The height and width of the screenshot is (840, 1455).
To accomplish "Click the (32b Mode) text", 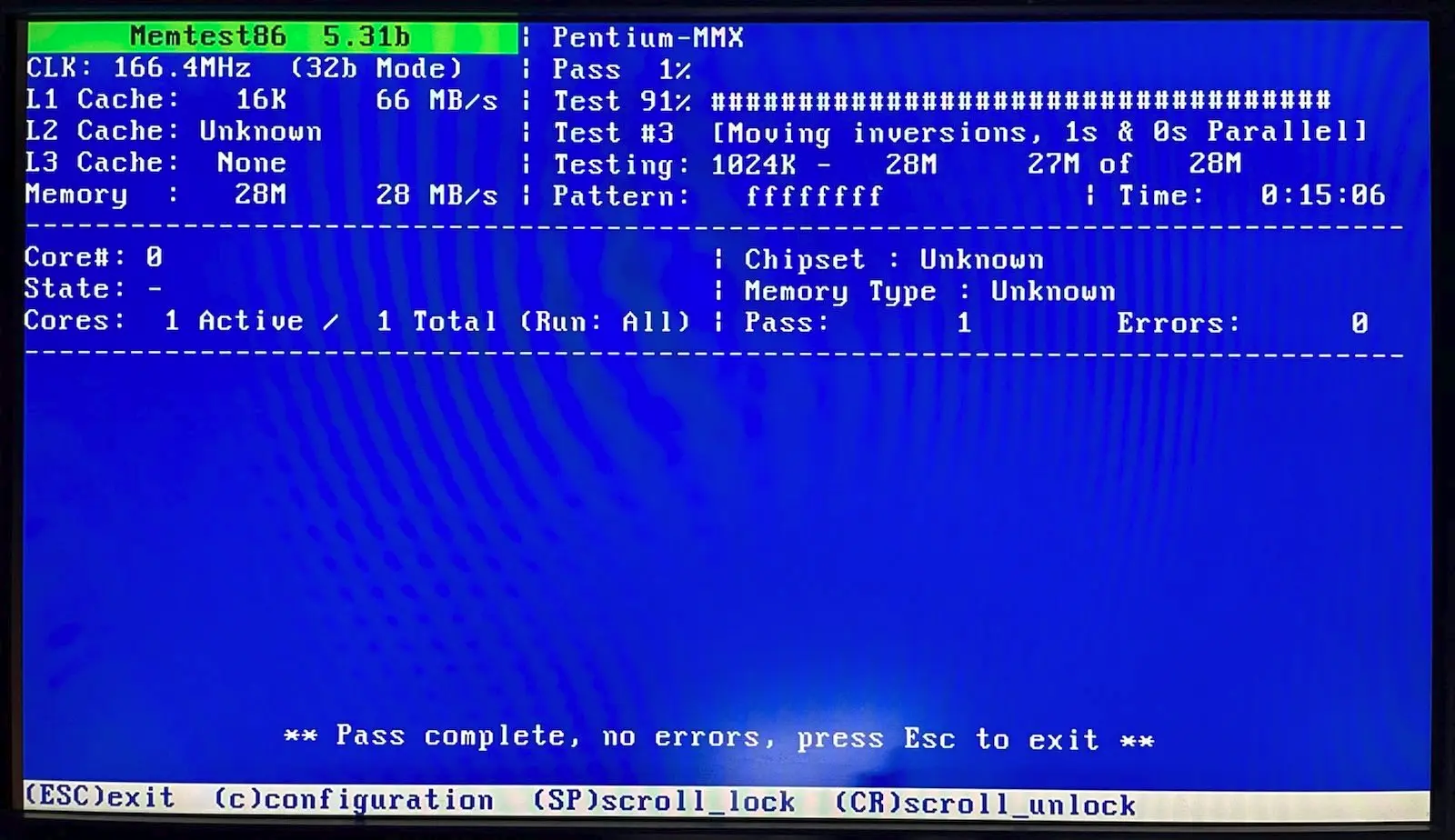I will pyautogui.click(x=376, y=68).
